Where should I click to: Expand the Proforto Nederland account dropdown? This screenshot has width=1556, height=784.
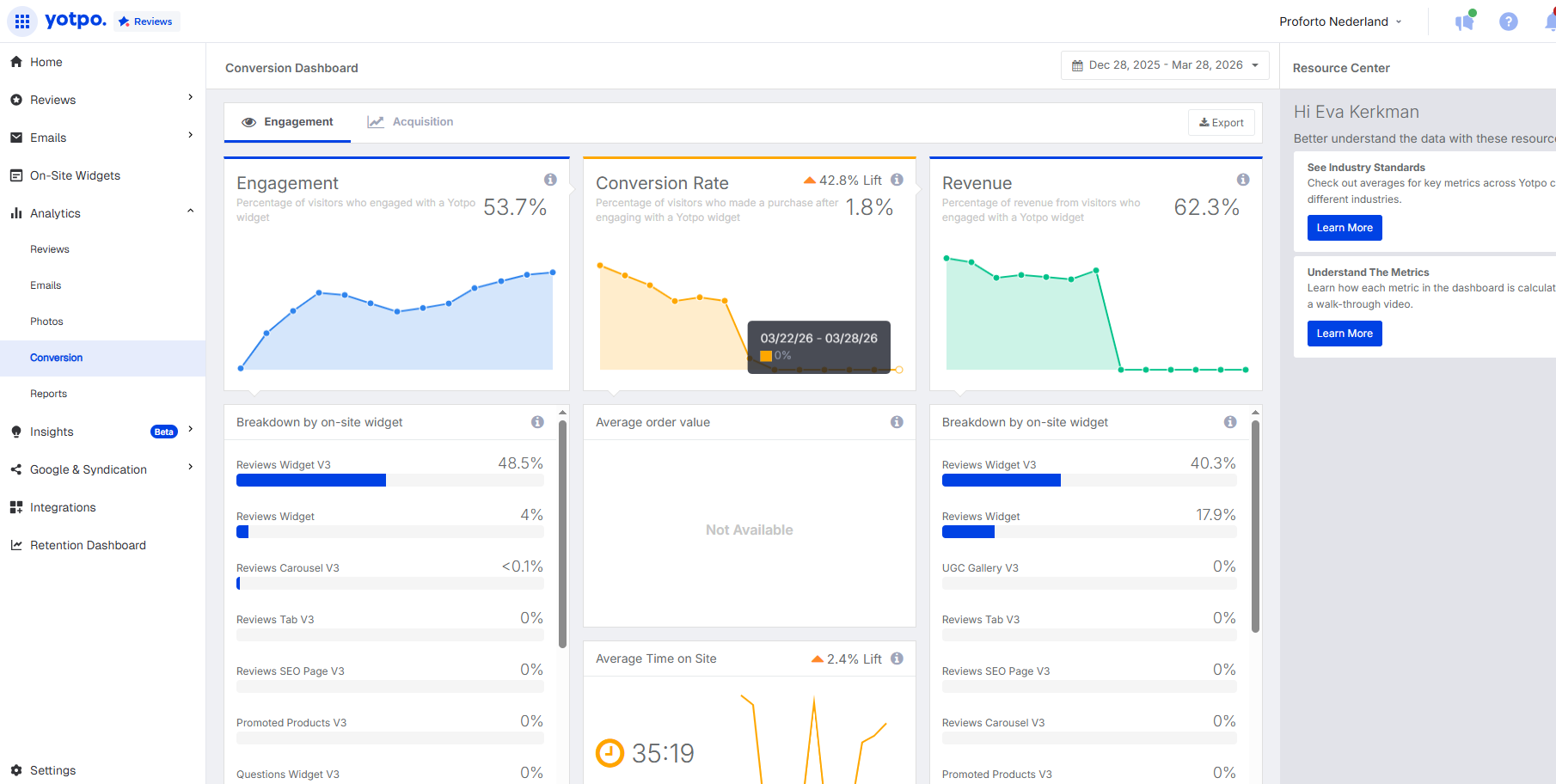point(1340,21)
